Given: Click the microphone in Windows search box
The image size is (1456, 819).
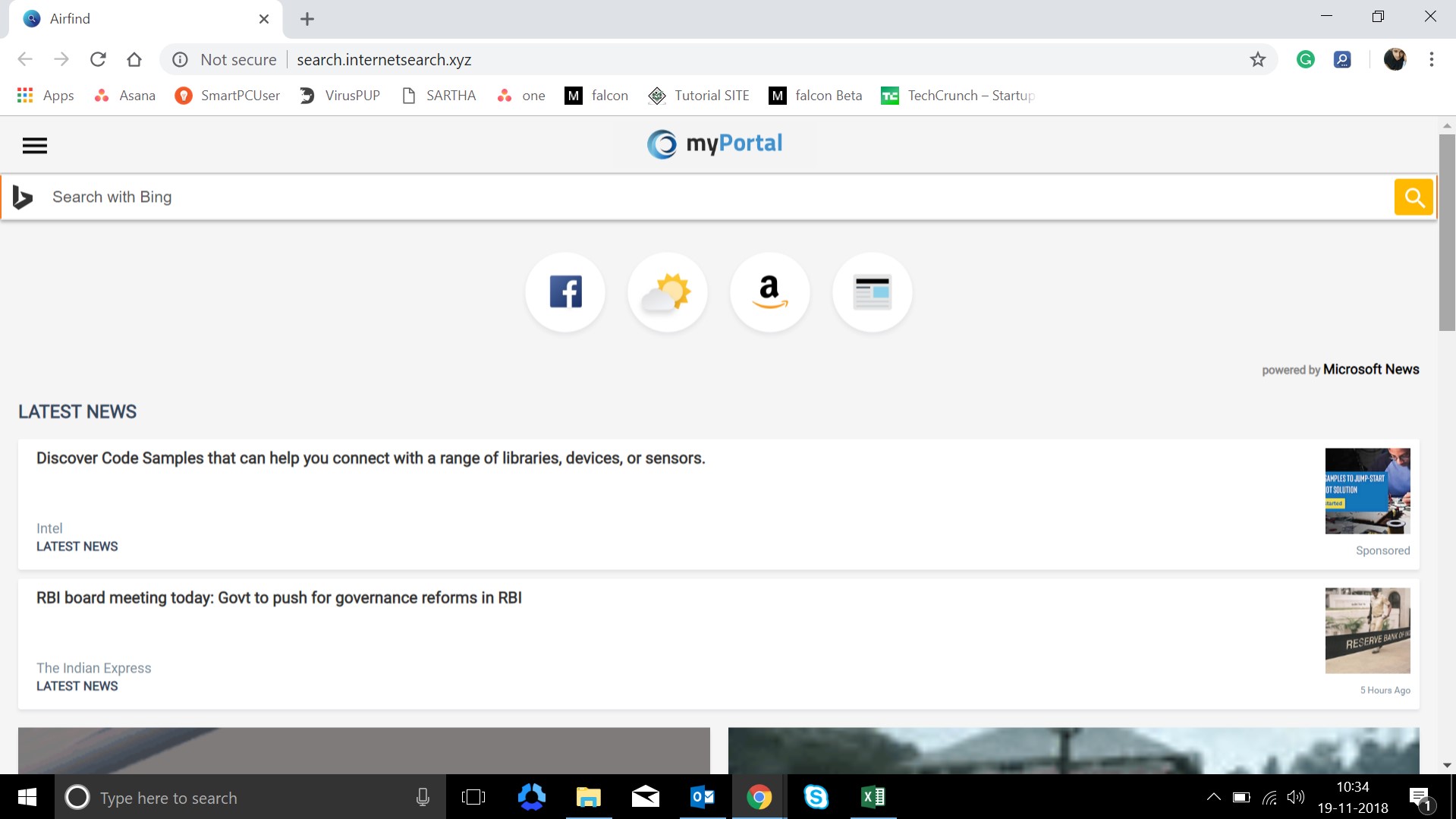Looking at the screenshot, I should pyautogui.click(x=423, y=797).
